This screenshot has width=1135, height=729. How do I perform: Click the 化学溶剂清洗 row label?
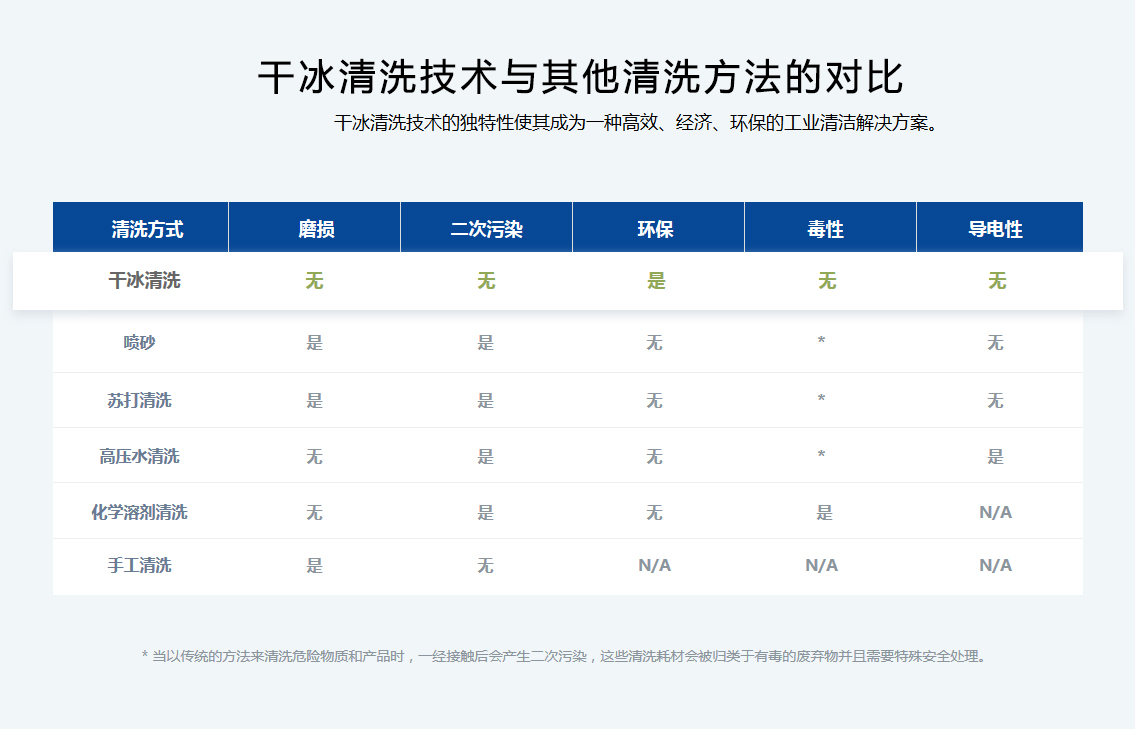[140, 512]
